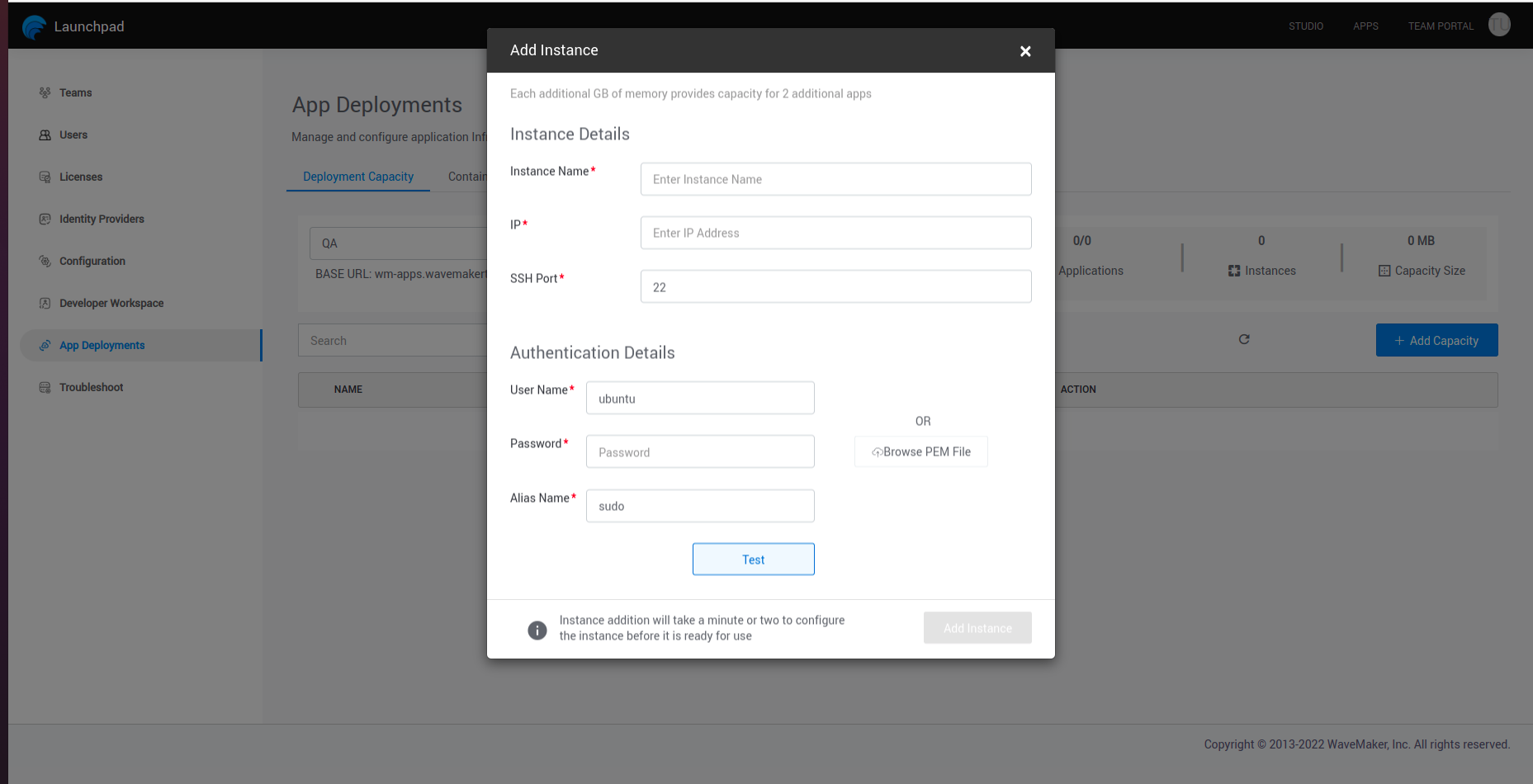Open the STUDIO link in header

point(1305,26)
